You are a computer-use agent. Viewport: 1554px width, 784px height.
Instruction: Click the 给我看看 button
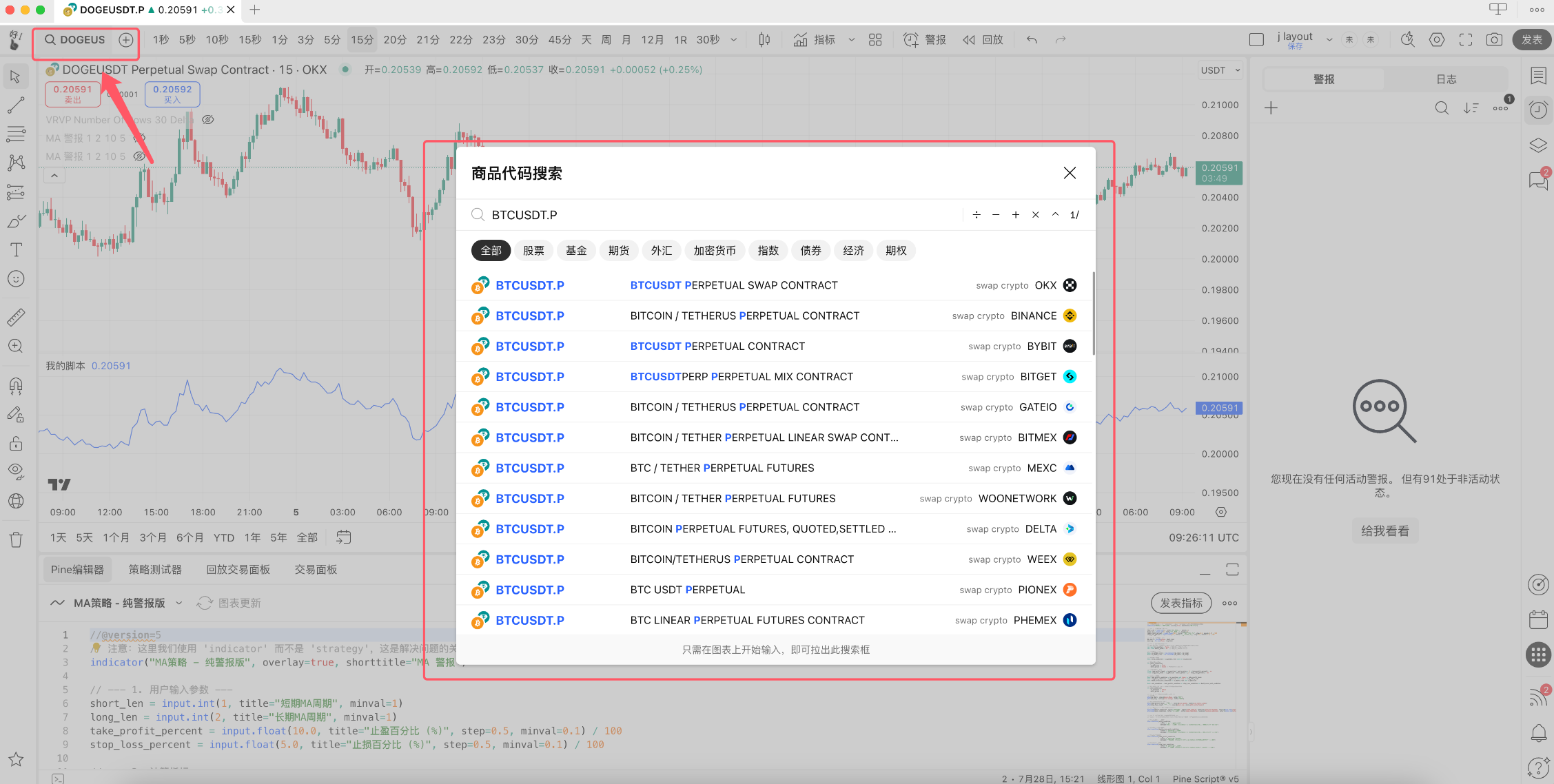pyautogui.click(x=1384, y=531)
